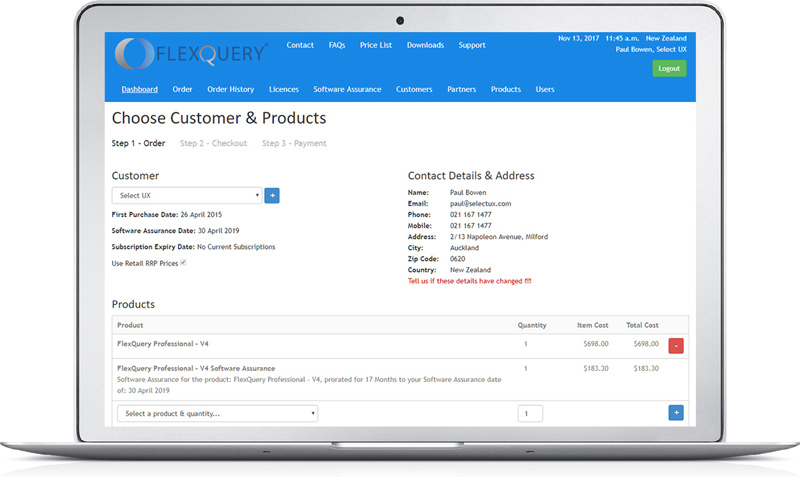Viewport: 800px width, 477px height.
Task: Click email paul@selectux.com
Action: (x=481, y=204)
